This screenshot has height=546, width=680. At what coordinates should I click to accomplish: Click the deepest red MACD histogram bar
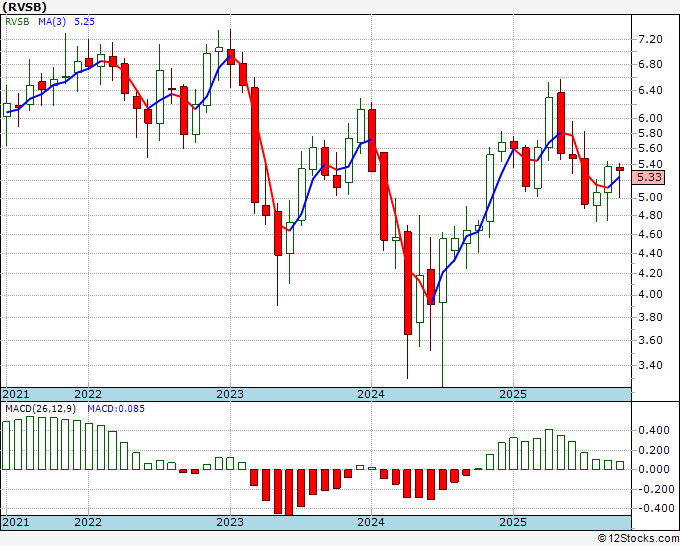289,492
